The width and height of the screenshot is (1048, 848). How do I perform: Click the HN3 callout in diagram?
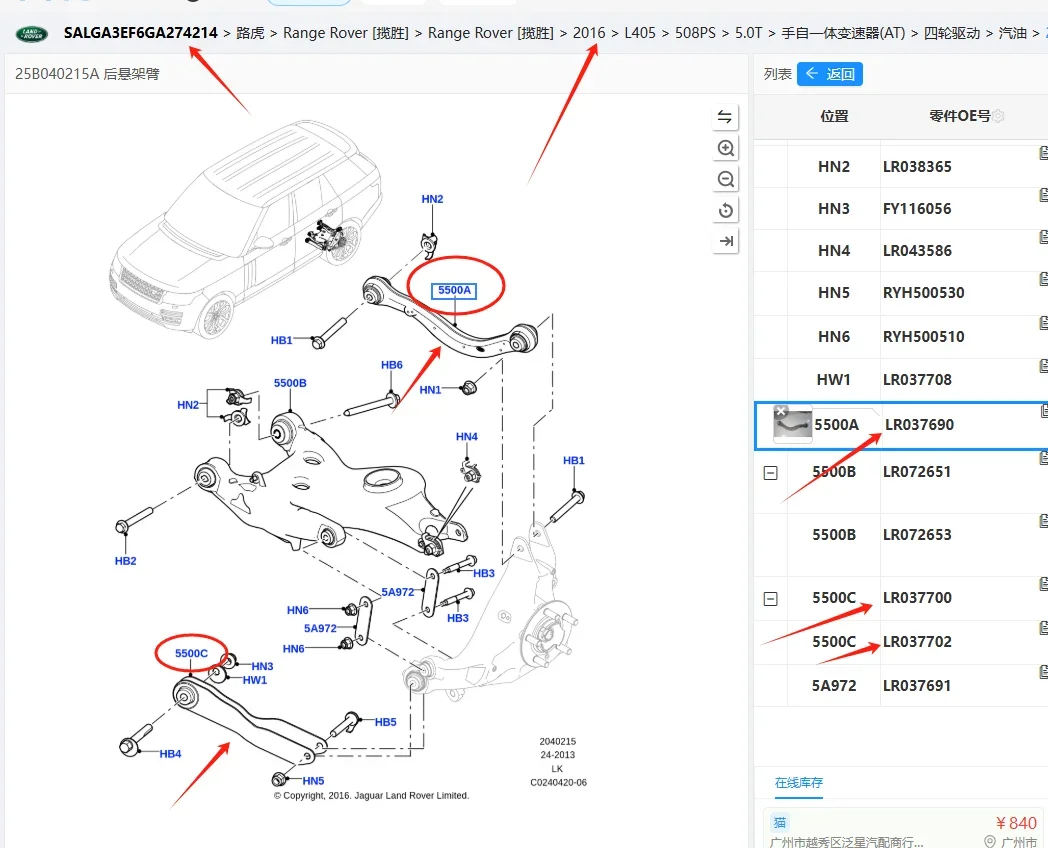click(x=262, y=666)
